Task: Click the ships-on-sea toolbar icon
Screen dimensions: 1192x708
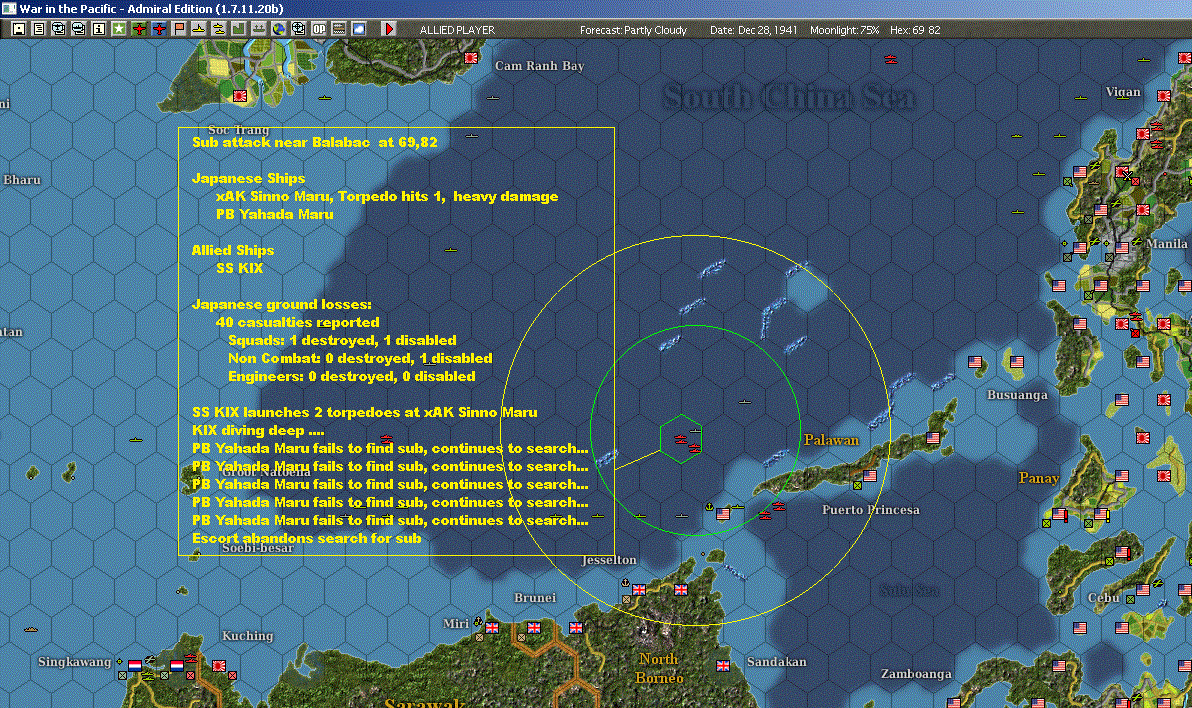Action: pyautogui.click(x=258, y=29)
